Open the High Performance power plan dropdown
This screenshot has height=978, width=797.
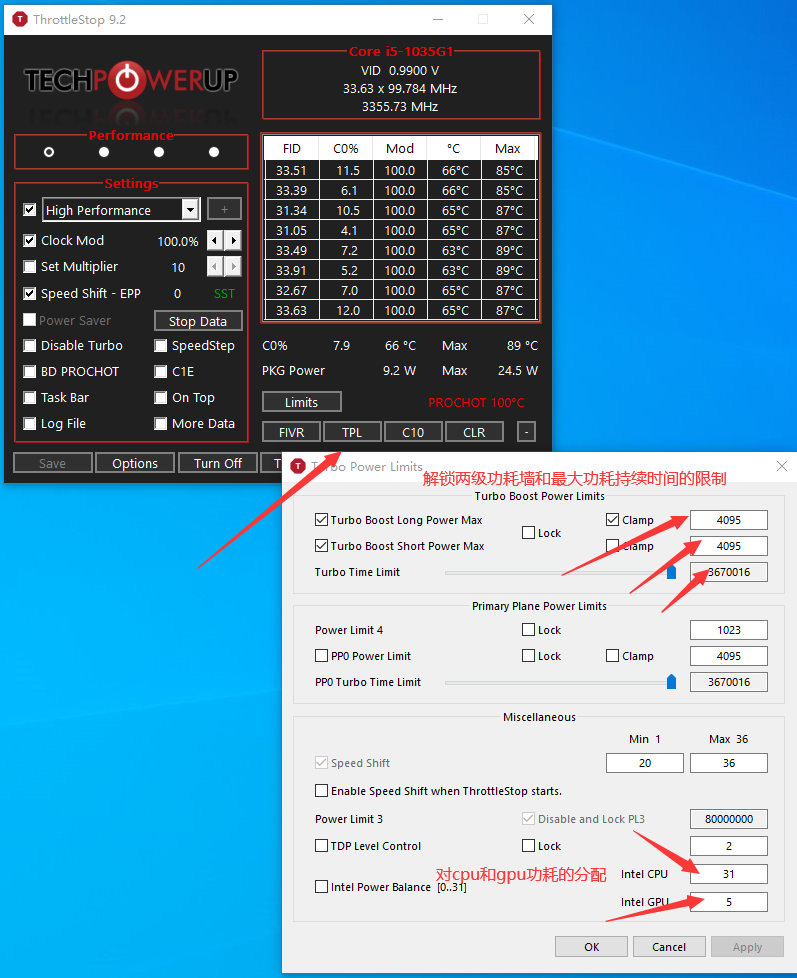190,210
